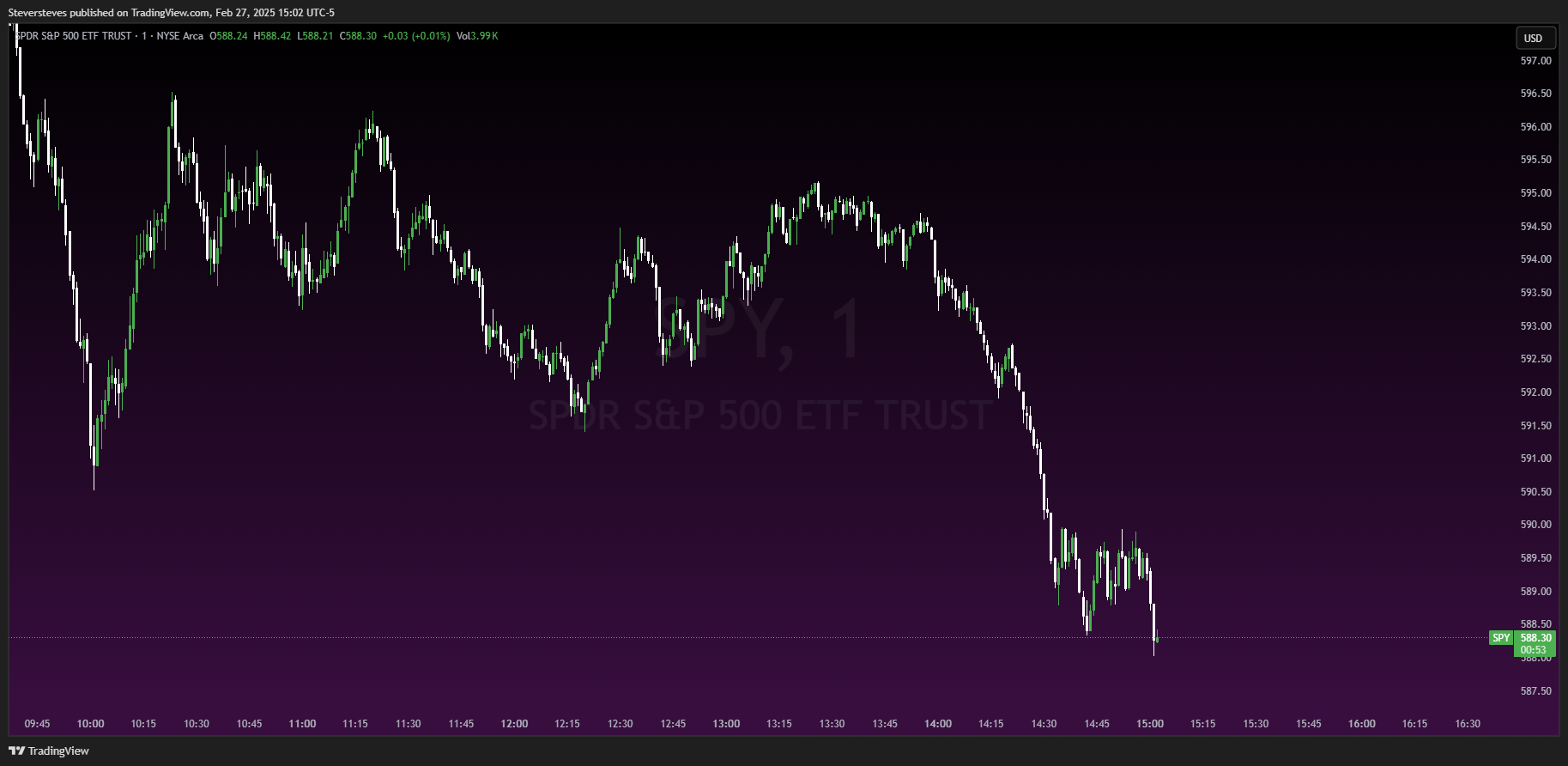
Task: Click the 12:45 time axis label
Action: pyautogui.click(x=673, y=724)
